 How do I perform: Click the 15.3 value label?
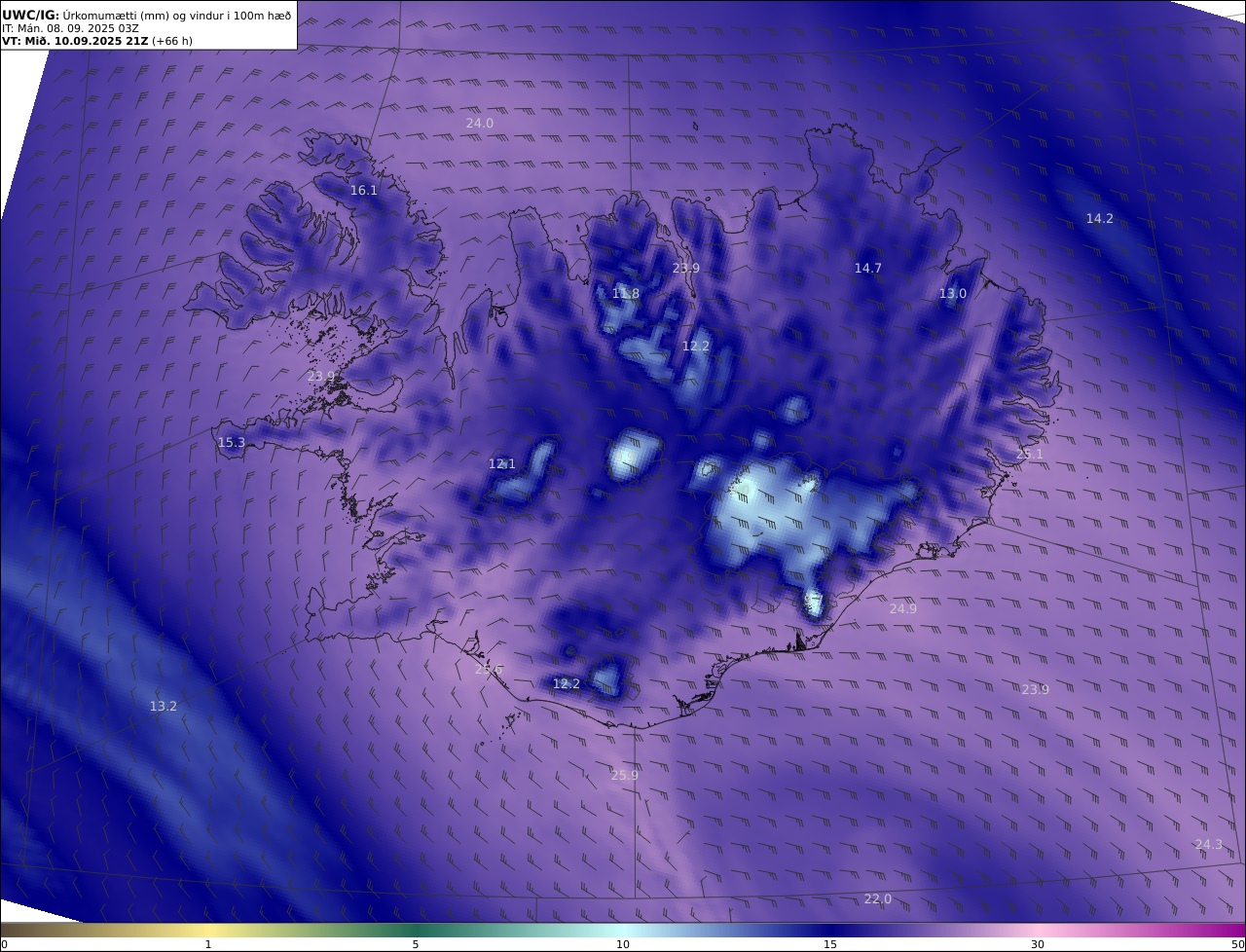pos(231,442)
